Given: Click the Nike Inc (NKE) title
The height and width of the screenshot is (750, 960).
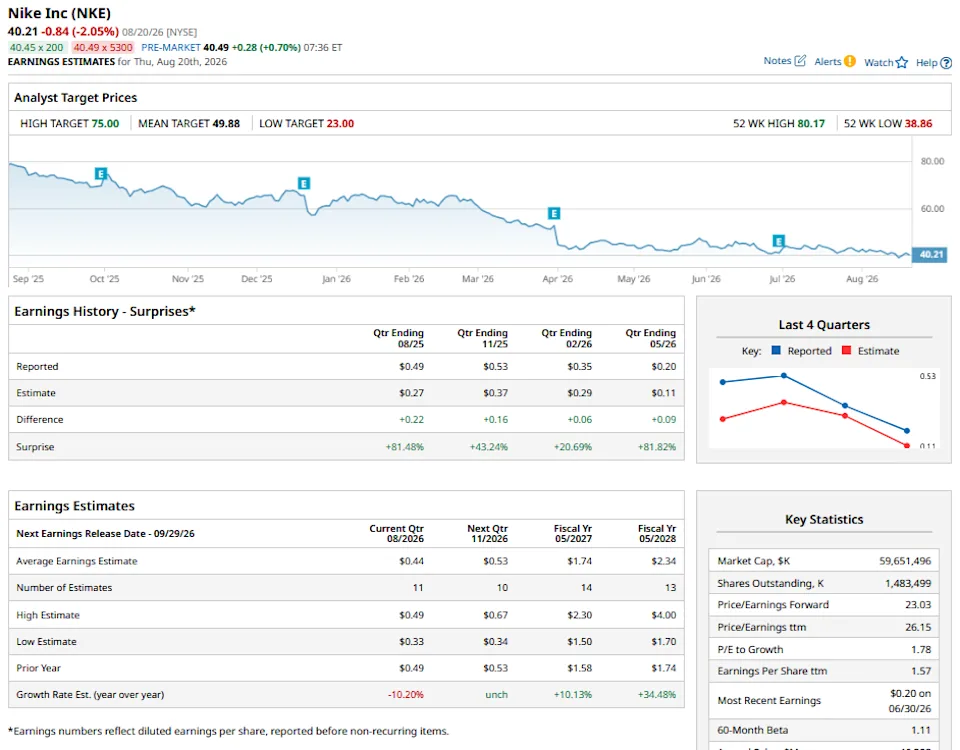Looking at the screenshot, I should (x=59, y=13).
